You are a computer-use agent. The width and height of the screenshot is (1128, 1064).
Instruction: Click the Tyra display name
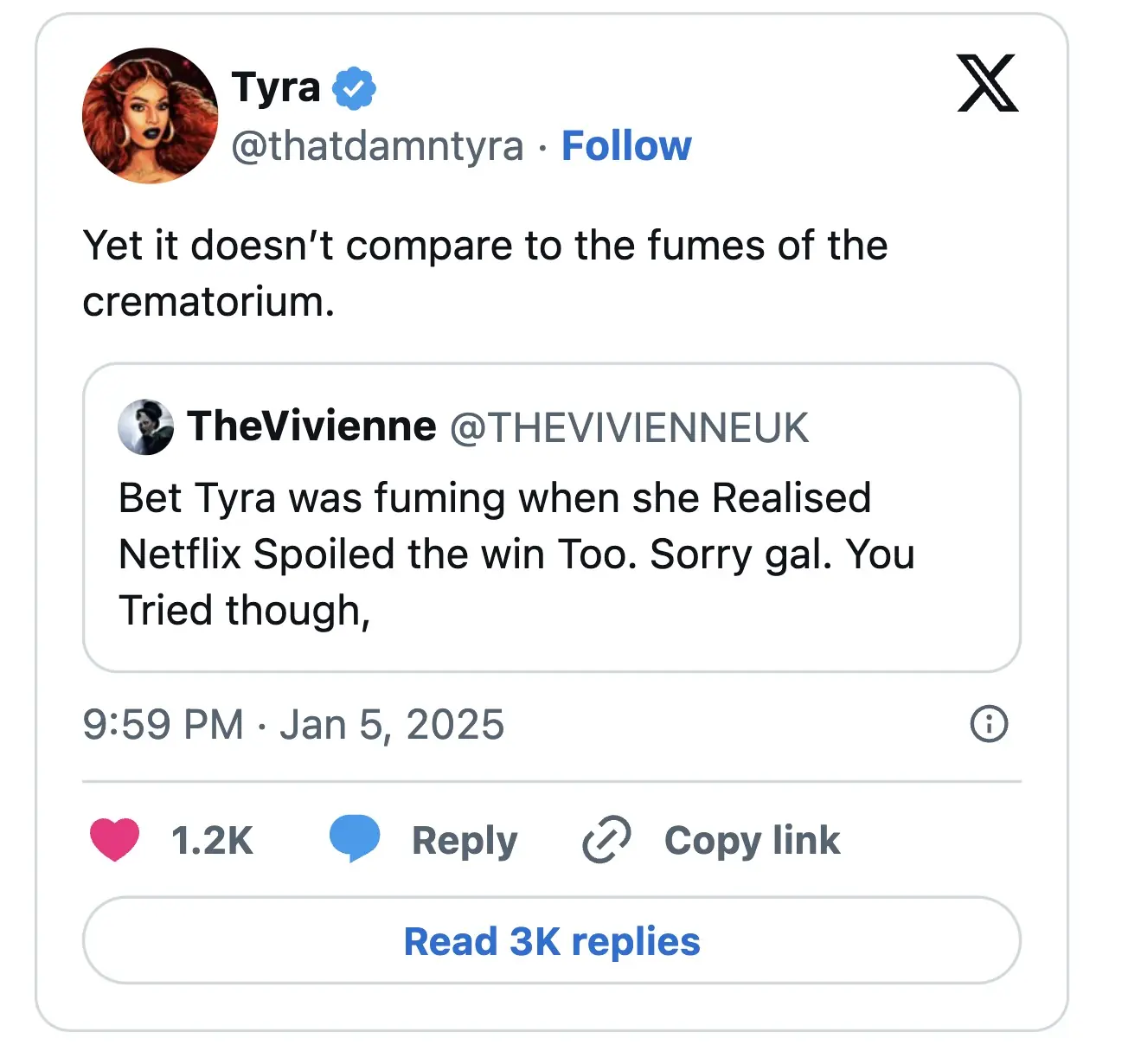(276, 87)
